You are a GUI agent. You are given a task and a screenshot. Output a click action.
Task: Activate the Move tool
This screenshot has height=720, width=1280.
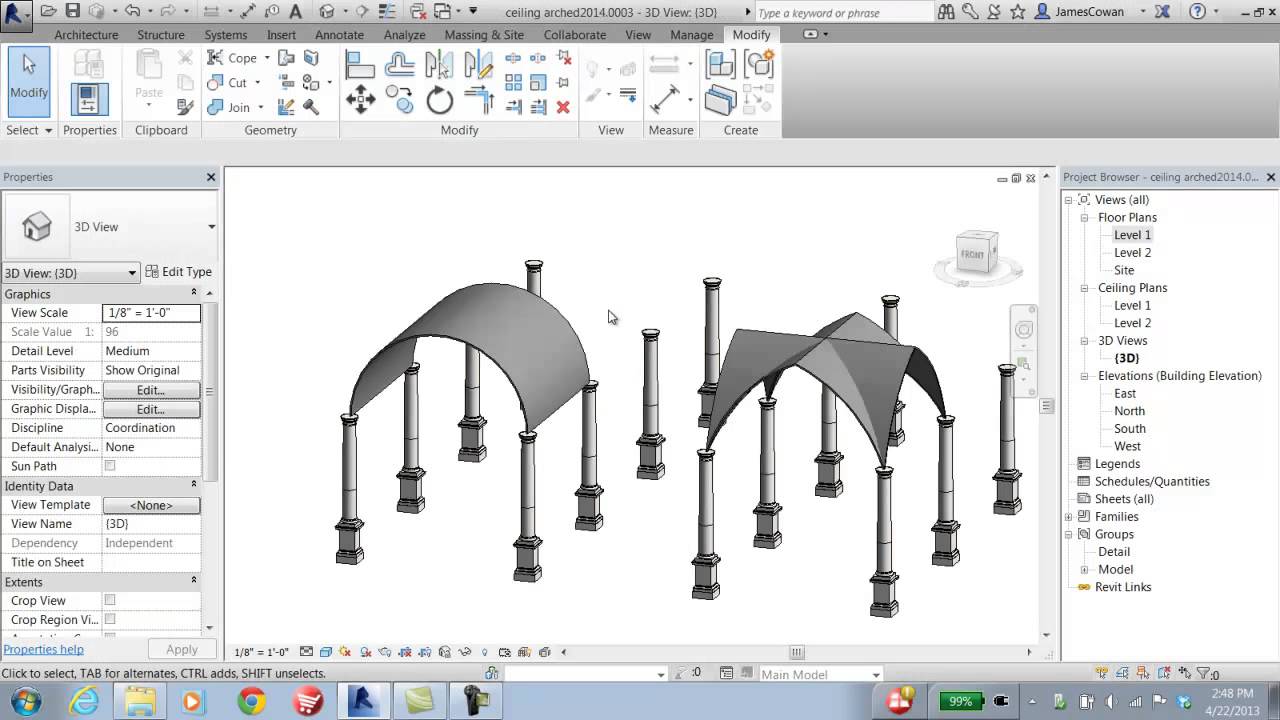click(360, 100)
